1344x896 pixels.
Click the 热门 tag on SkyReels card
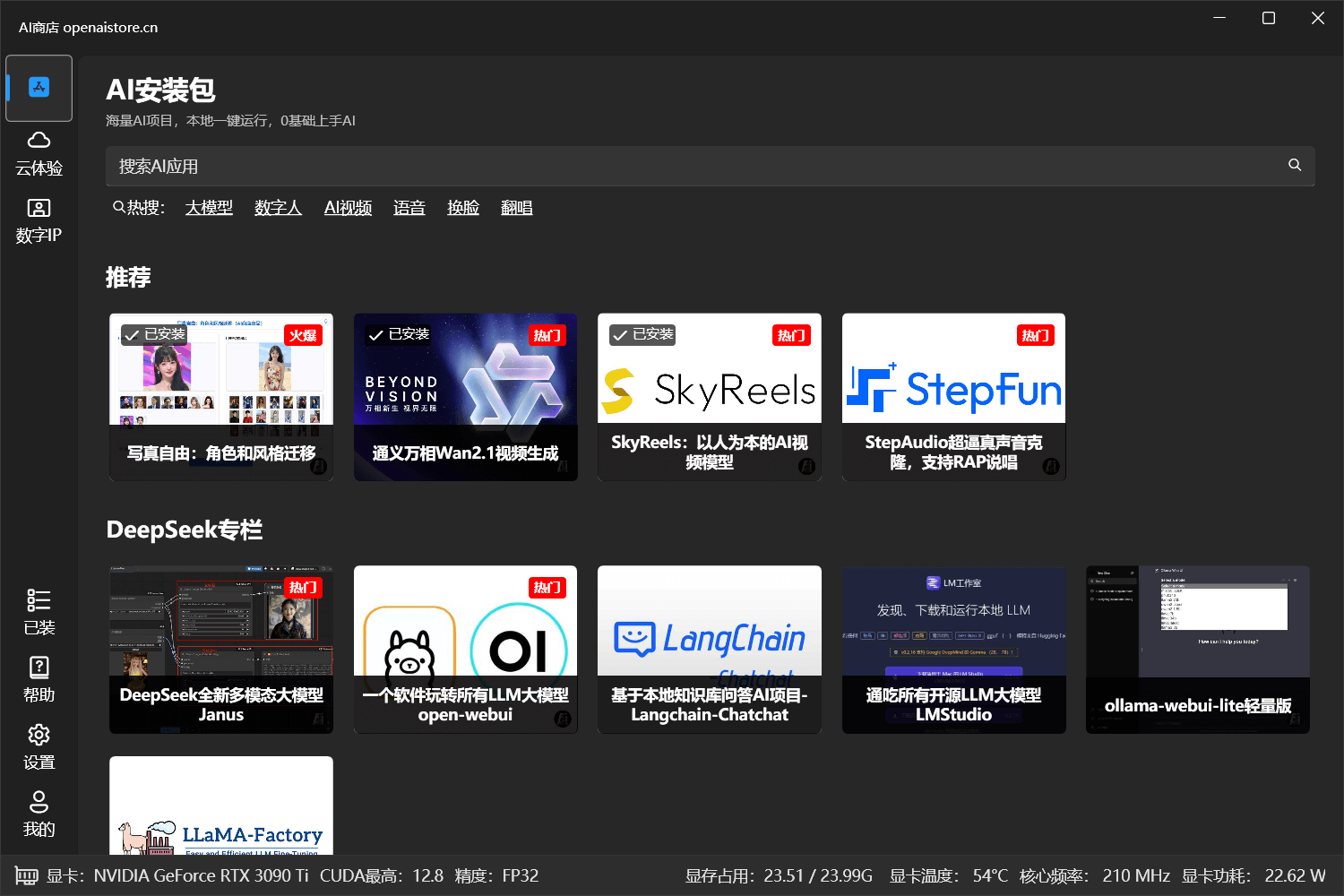pyautogui.click(x=791, y=335)
